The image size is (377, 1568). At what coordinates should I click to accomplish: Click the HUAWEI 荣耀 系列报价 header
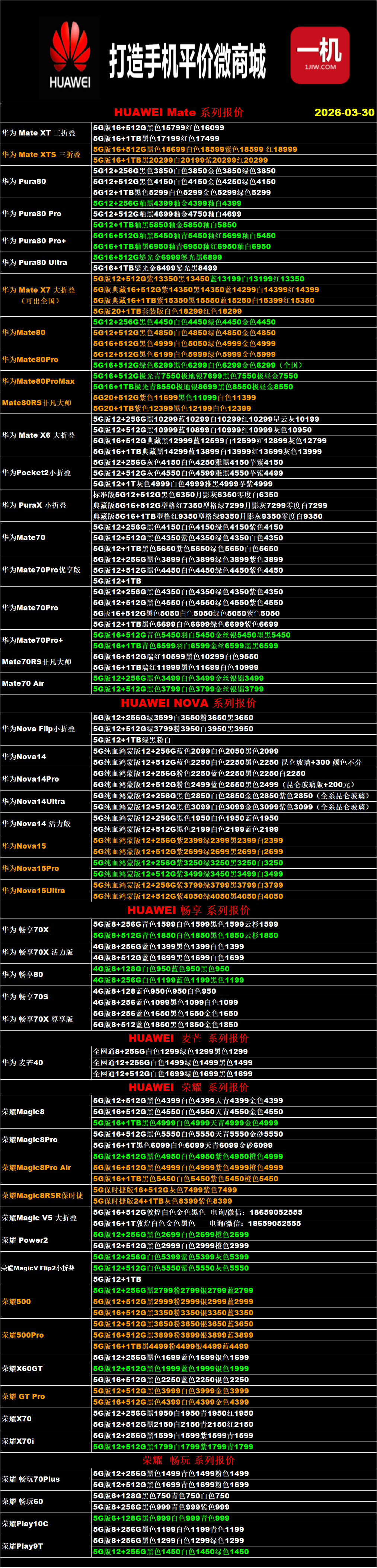coord(188,1087)
